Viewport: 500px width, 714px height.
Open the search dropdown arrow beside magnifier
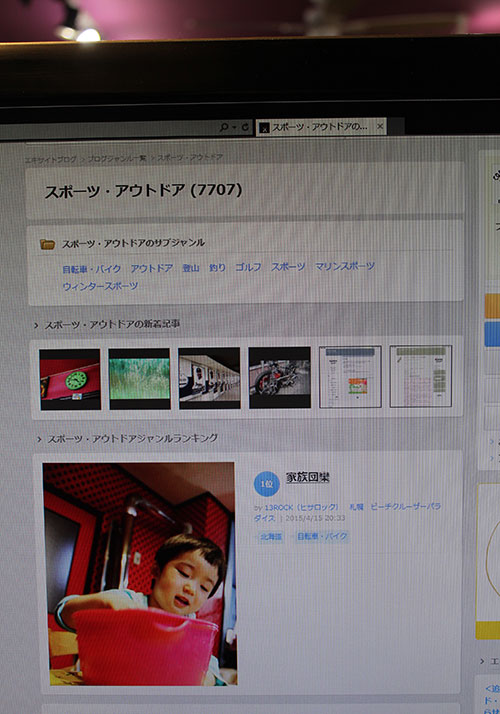pos(234,128)
